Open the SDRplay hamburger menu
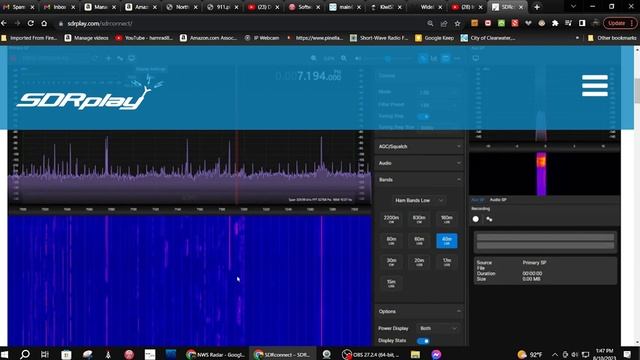The height and width of the screenshot is (360, 640). point(595,86)
